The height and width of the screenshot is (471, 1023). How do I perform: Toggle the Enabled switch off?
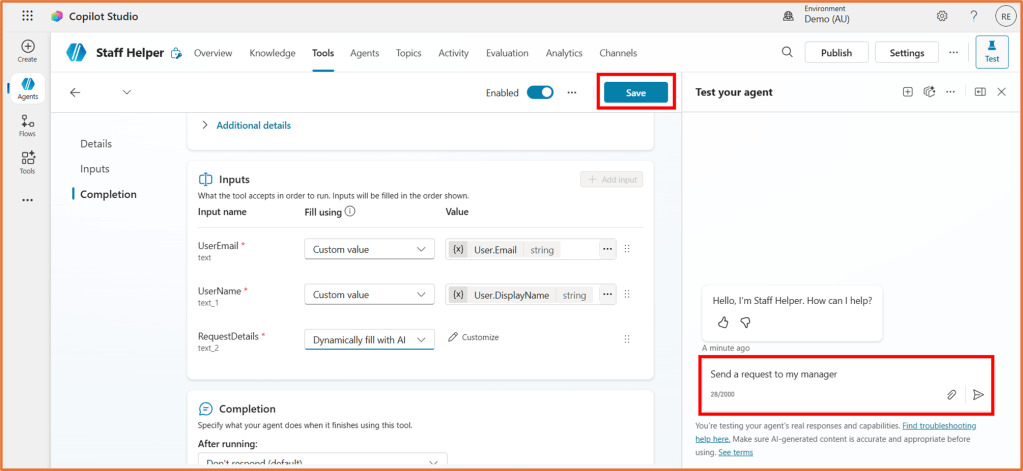point(540,92)
